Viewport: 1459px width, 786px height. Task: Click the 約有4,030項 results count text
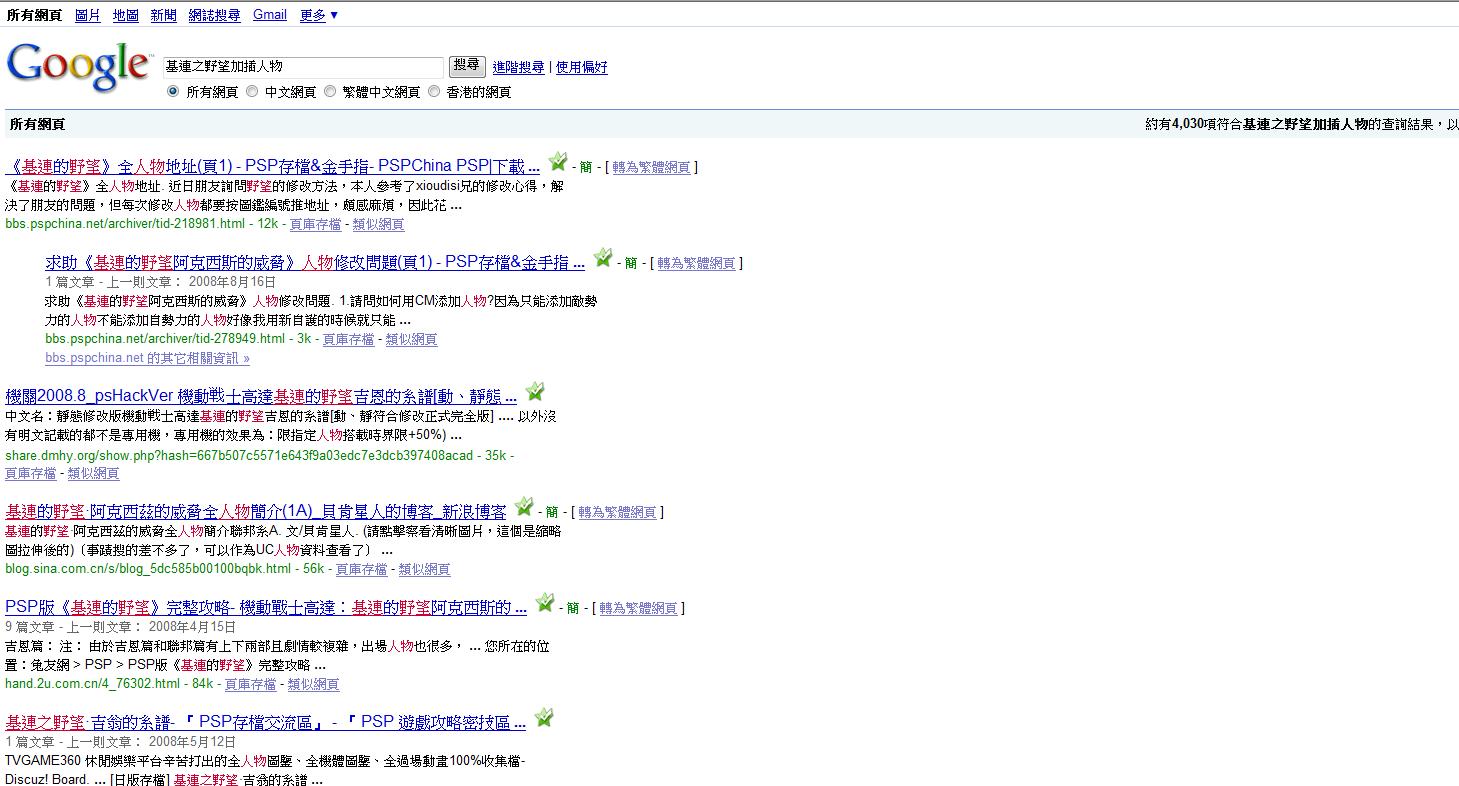point(1302,124)
